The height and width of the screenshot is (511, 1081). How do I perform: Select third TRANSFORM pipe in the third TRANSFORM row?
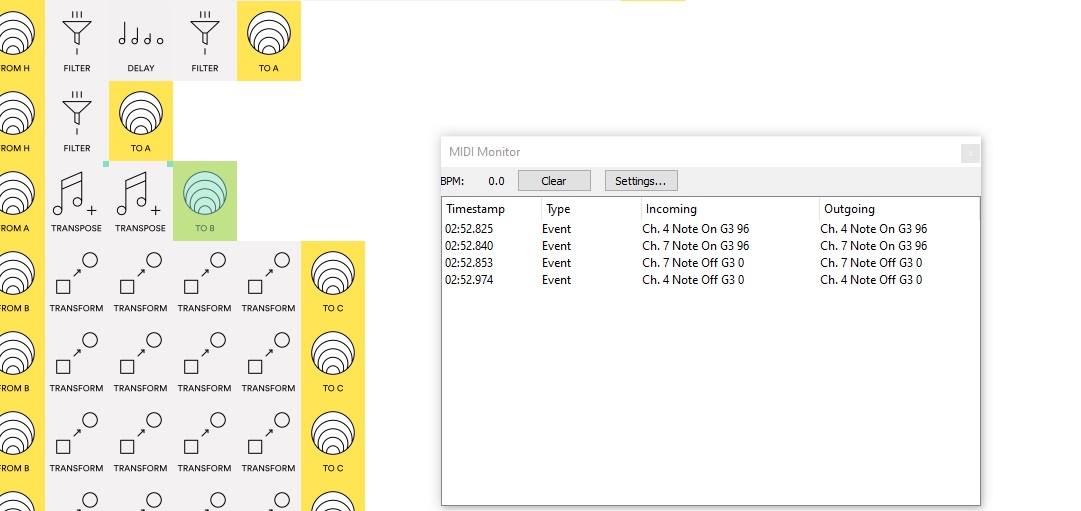(x=205, y=441)
